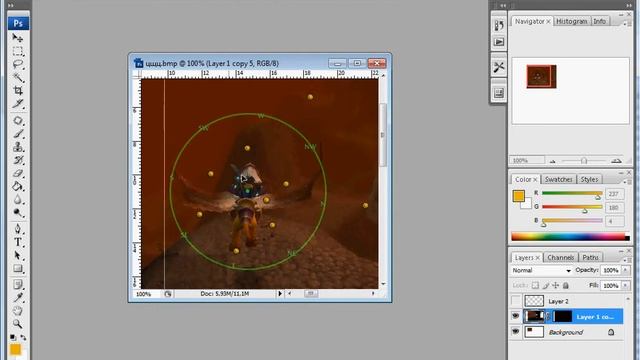Swap foreground and background colors
The height and width of the screenshot is (360, 640).
pyautogui.click(x=23, y=337)
